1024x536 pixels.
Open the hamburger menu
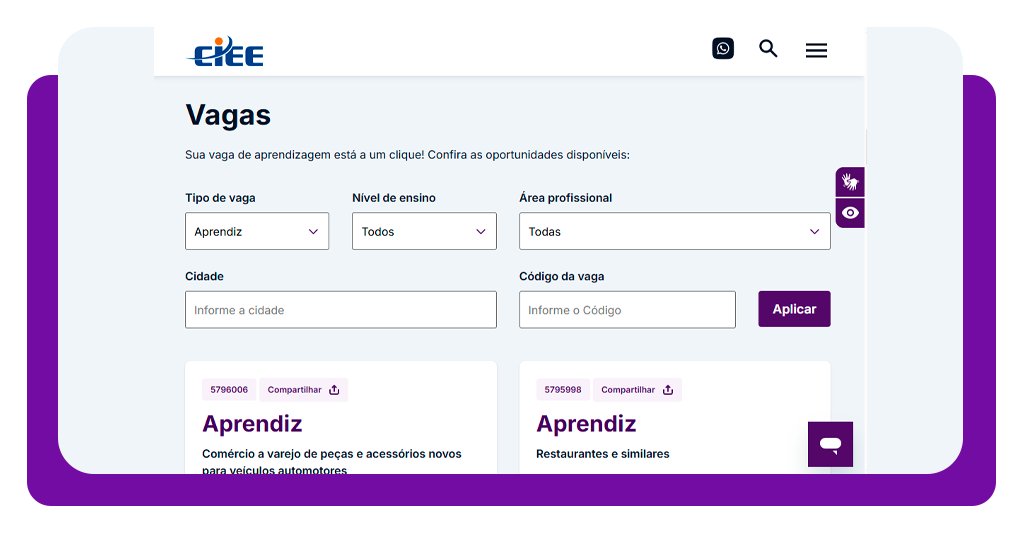point(816,50)
